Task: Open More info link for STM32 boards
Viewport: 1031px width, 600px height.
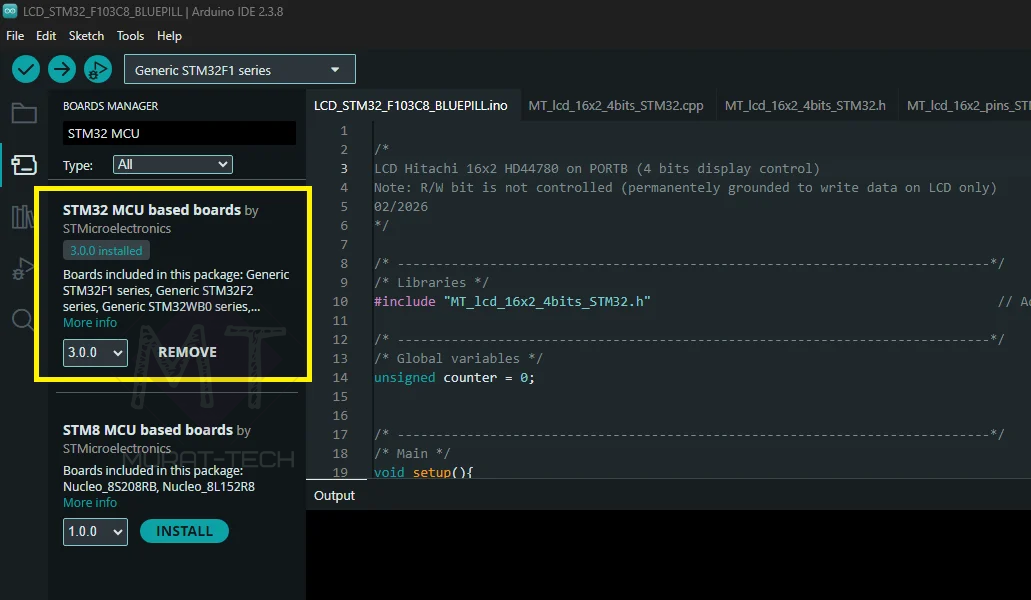Action: pos(90,323)
